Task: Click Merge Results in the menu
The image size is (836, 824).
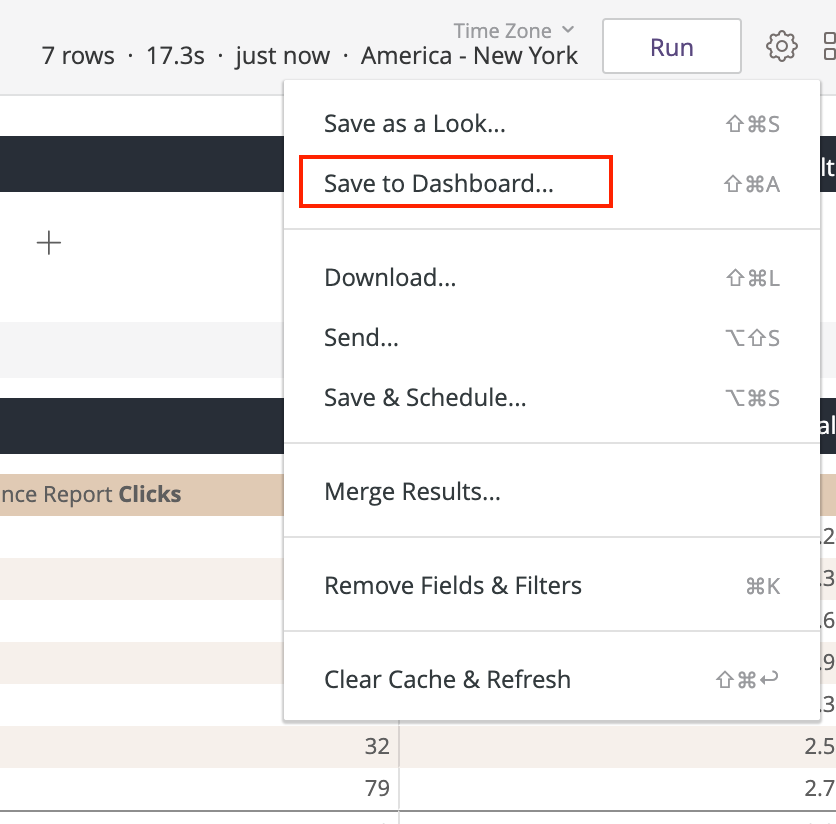Action: pyautogui.click(x=412, y=492)
